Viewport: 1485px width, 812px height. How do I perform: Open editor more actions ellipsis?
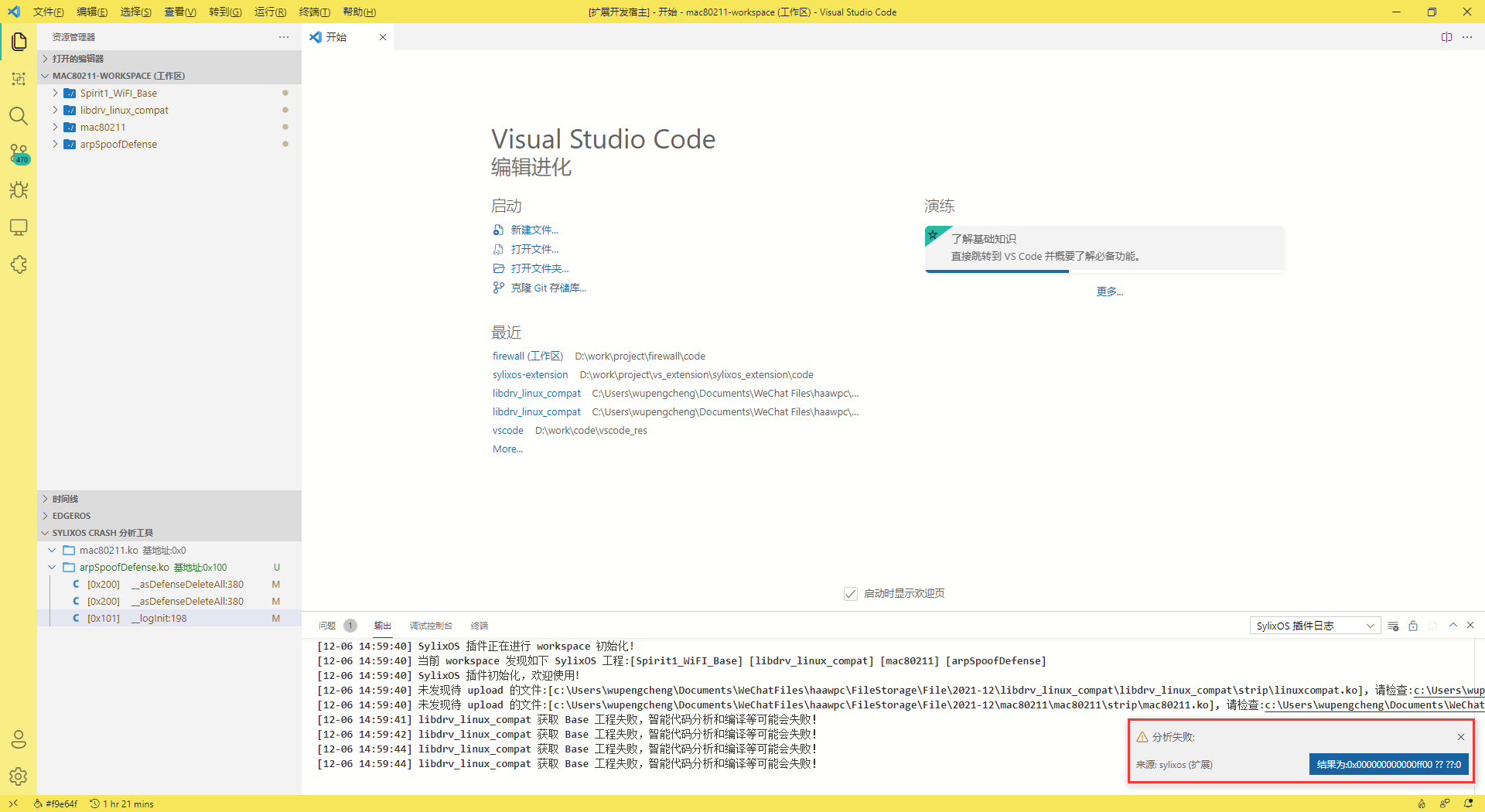[1467, 37]
